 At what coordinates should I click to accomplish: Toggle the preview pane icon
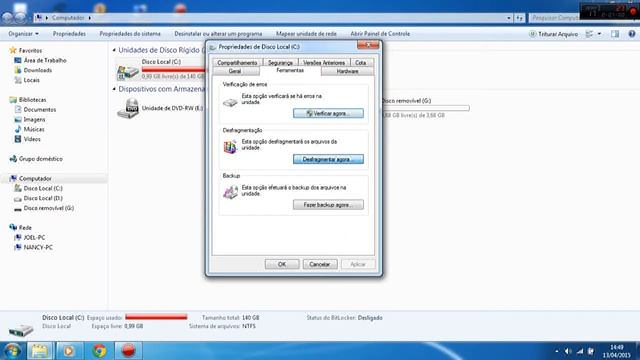pyautogui.click(x=615, y=34)
